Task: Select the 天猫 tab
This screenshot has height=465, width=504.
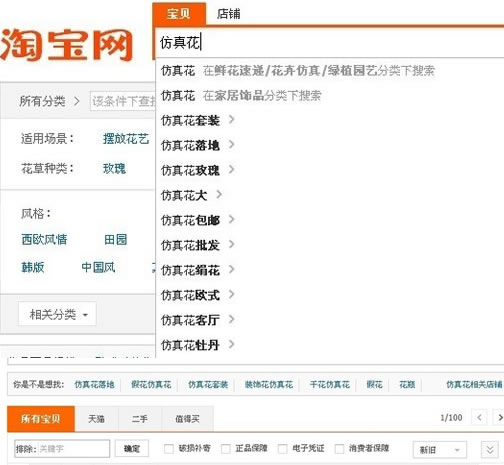Action: (x=96, y=419)
